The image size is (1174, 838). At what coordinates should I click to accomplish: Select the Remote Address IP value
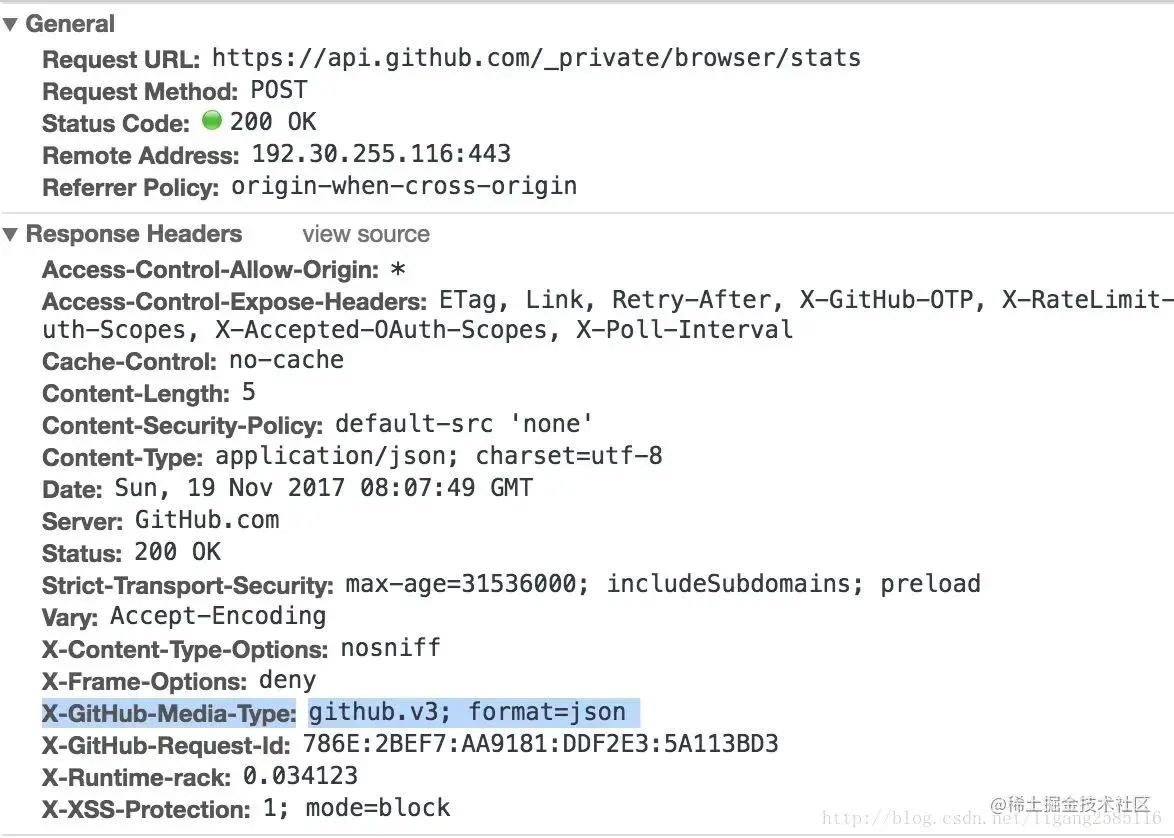(381, 154)
